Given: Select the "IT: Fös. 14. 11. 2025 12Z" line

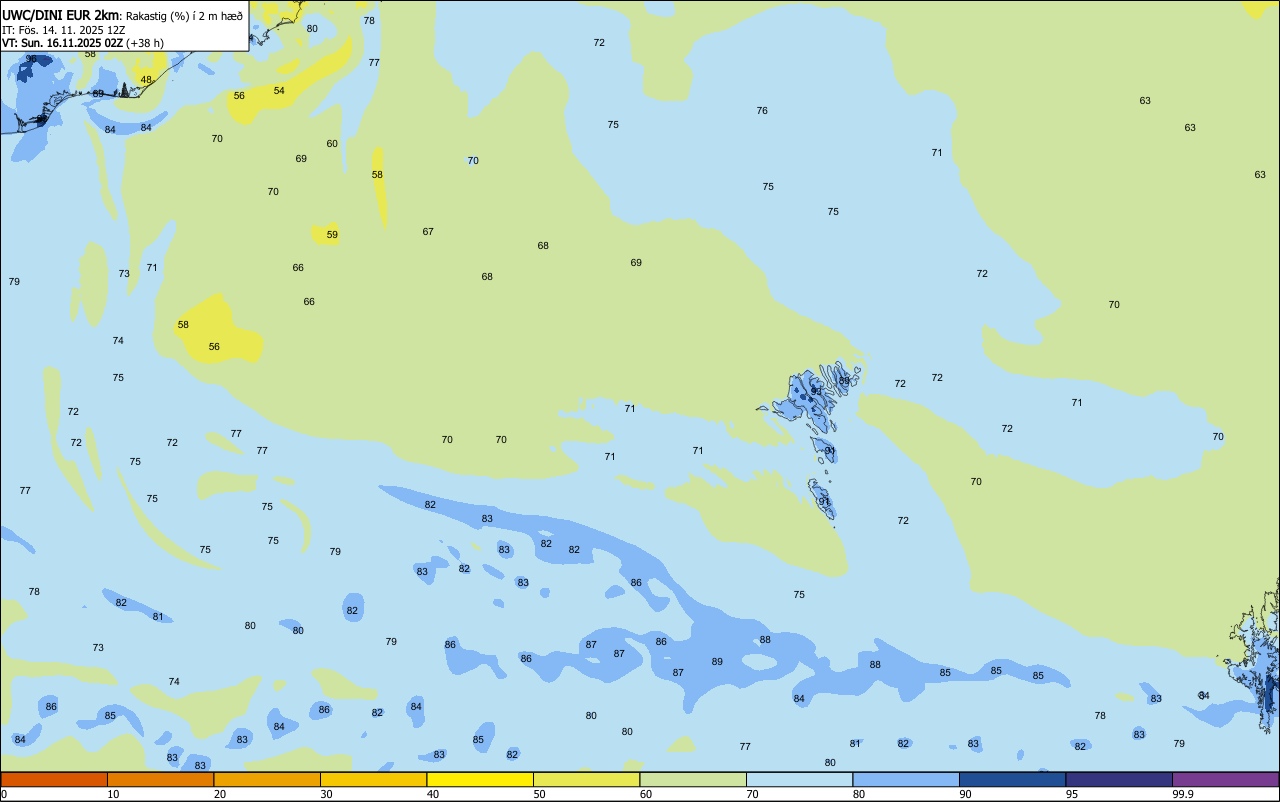Looking at the screenshot, I should pyautogui.click(x=63, y=29).
